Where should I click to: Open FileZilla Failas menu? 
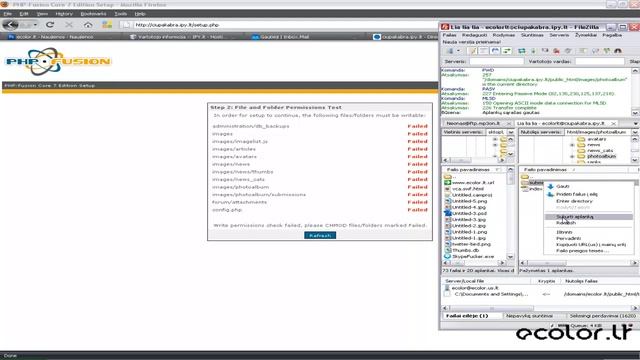coord(449,35)
